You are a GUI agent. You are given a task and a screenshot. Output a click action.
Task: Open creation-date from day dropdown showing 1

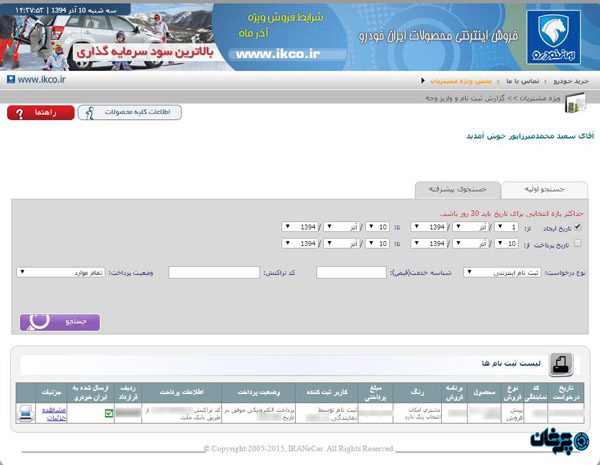pyautogui.click(x=506, y=227)
